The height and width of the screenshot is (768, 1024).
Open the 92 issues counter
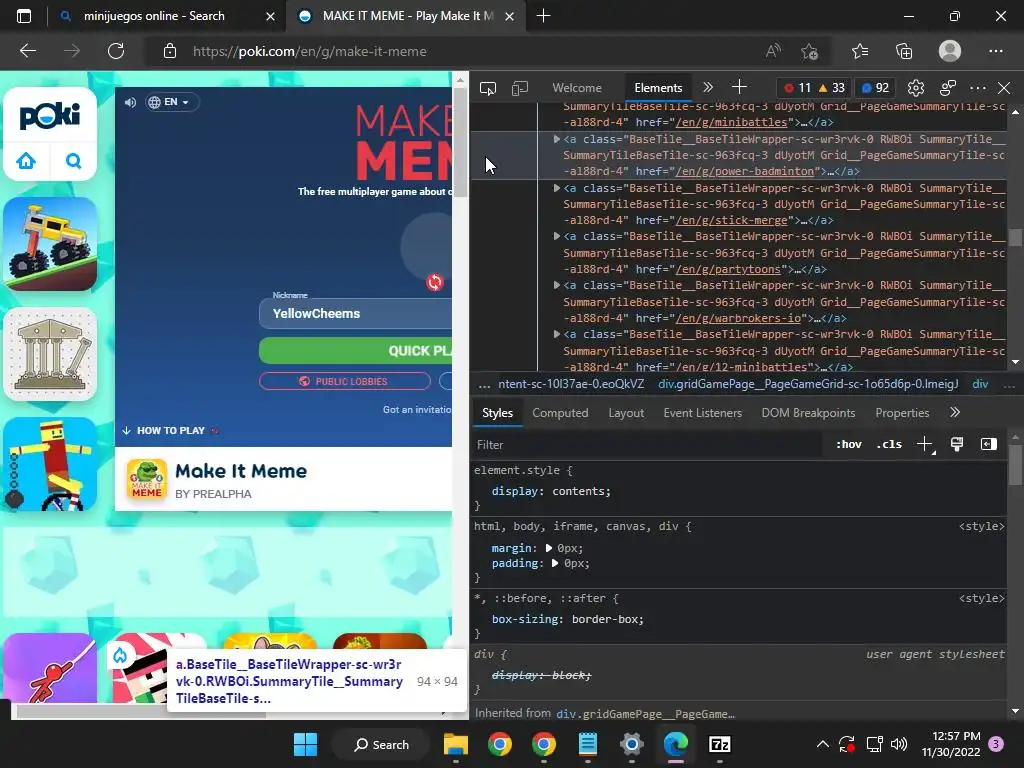[x=875, y=88]
